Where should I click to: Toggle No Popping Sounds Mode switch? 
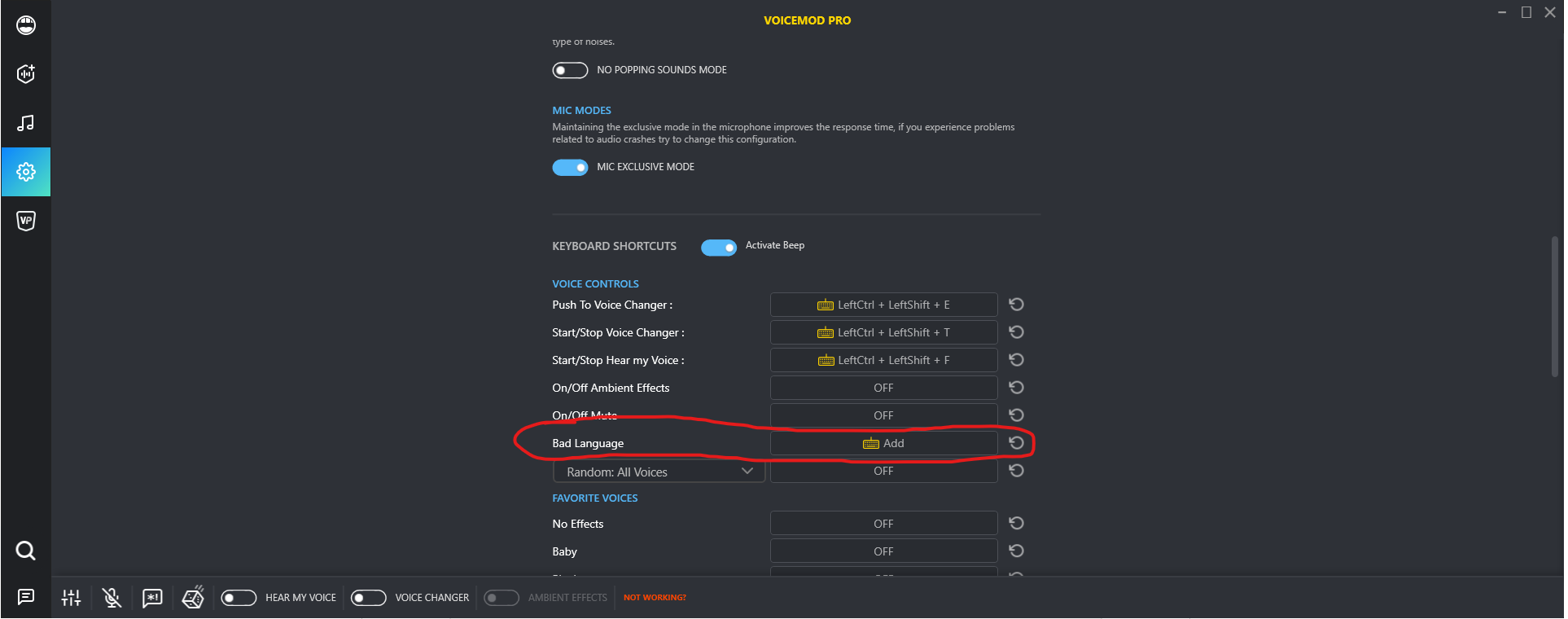point(570,70)
